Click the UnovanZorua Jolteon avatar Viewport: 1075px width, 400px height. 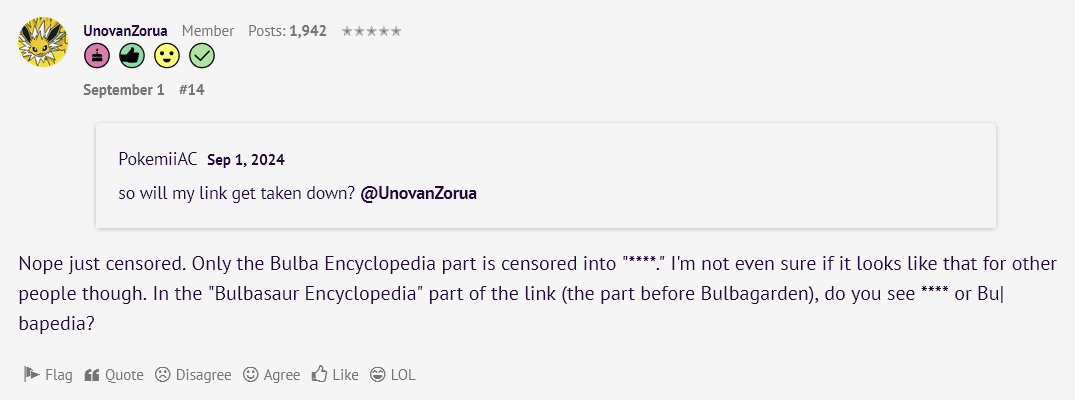coord(43,42)
